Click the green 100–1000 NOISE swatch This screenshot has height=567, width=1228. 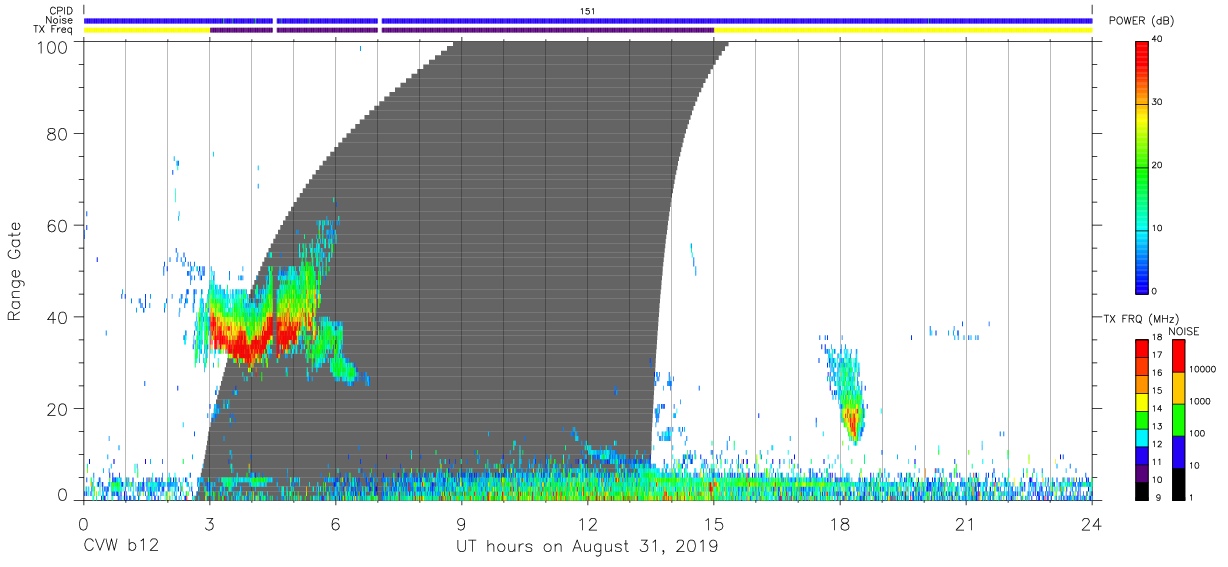pos(1177,419)
